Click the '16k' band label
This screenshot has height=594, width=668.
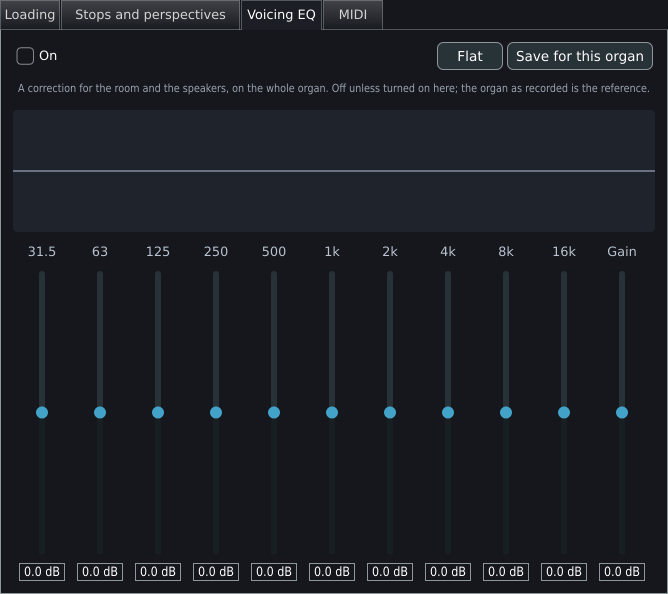pos(564,251)
